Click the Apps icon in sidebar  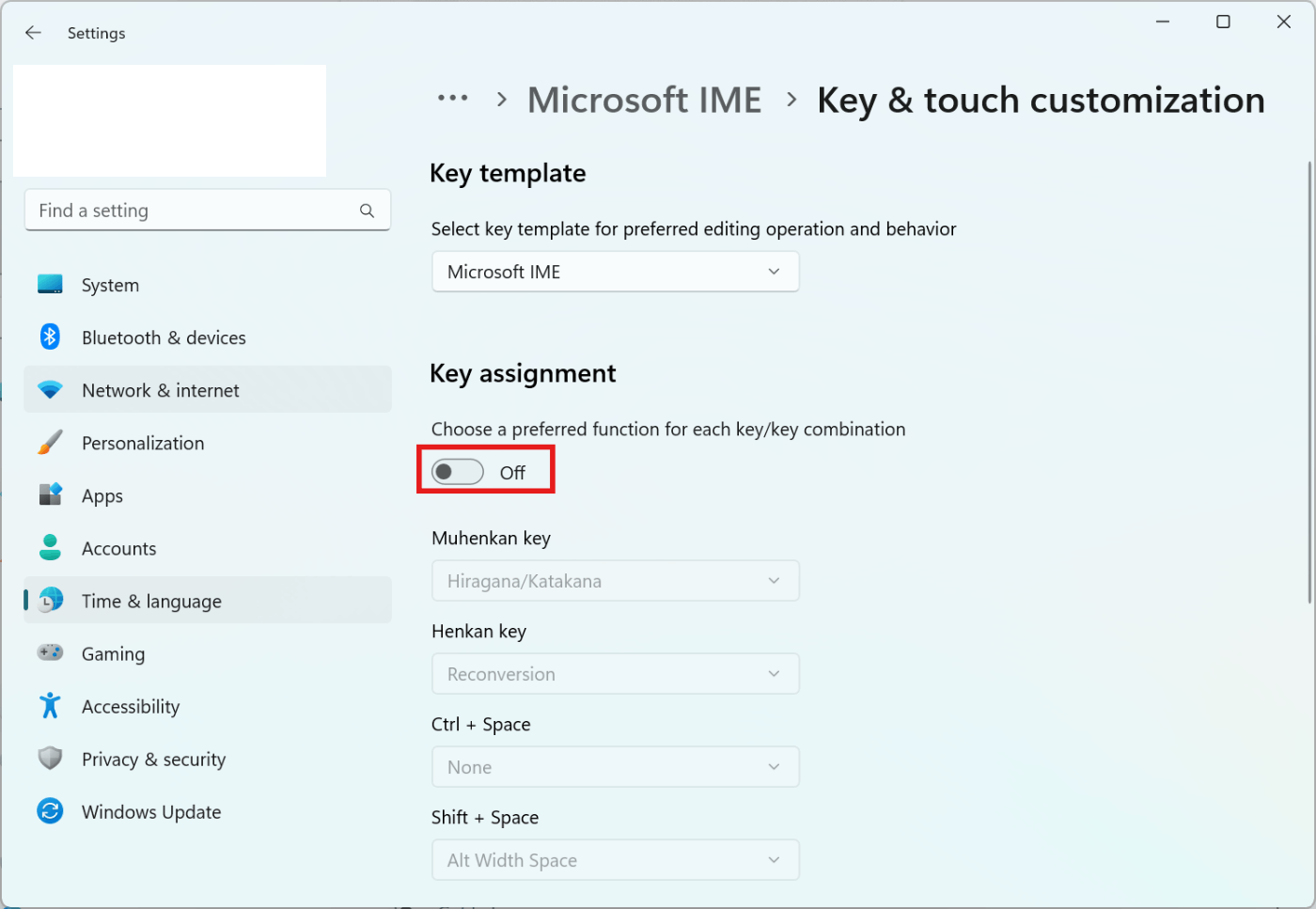(50, 494)
